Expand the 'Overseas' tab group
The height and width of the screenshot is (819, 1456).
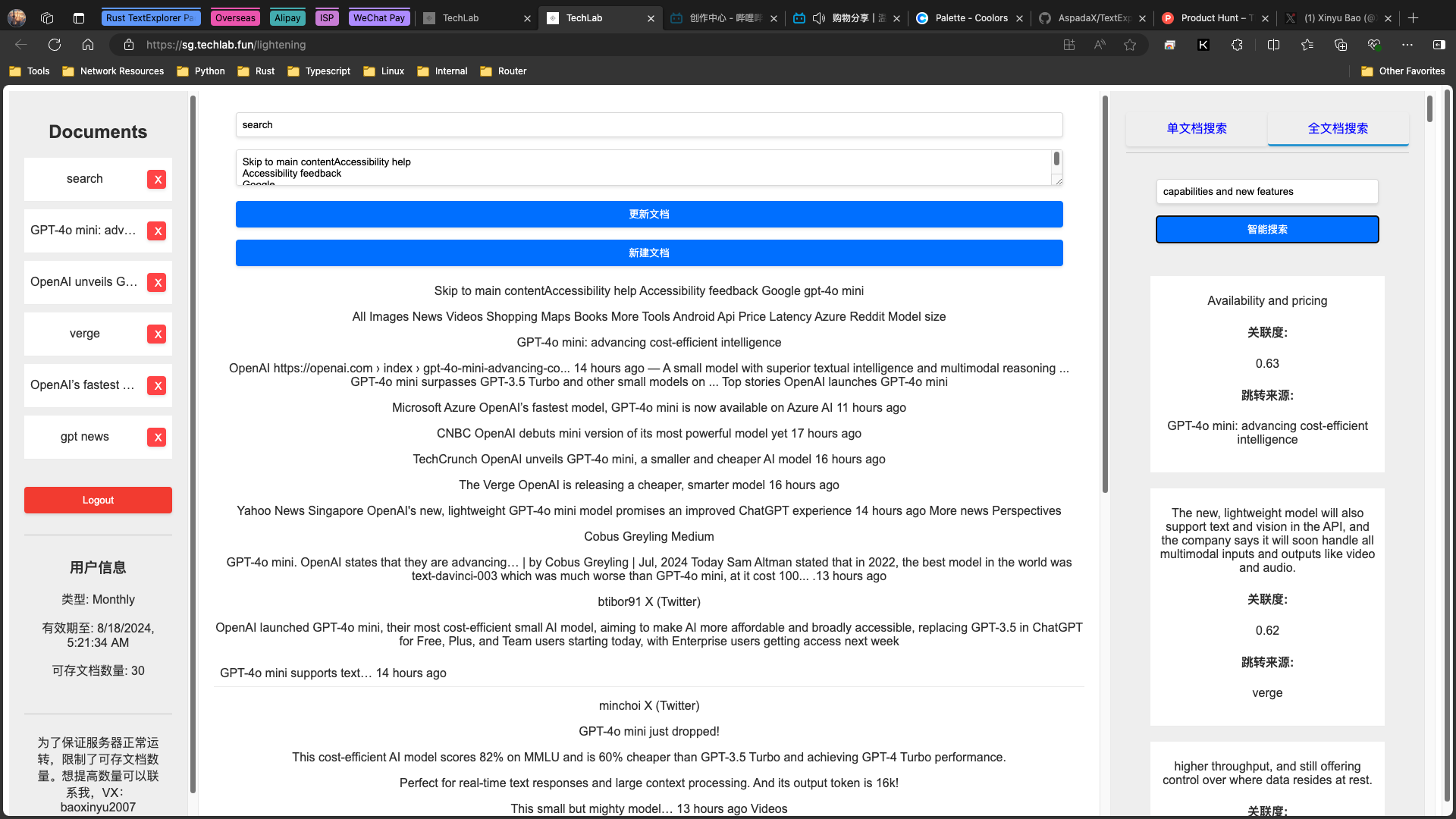[x=235, y=17]
